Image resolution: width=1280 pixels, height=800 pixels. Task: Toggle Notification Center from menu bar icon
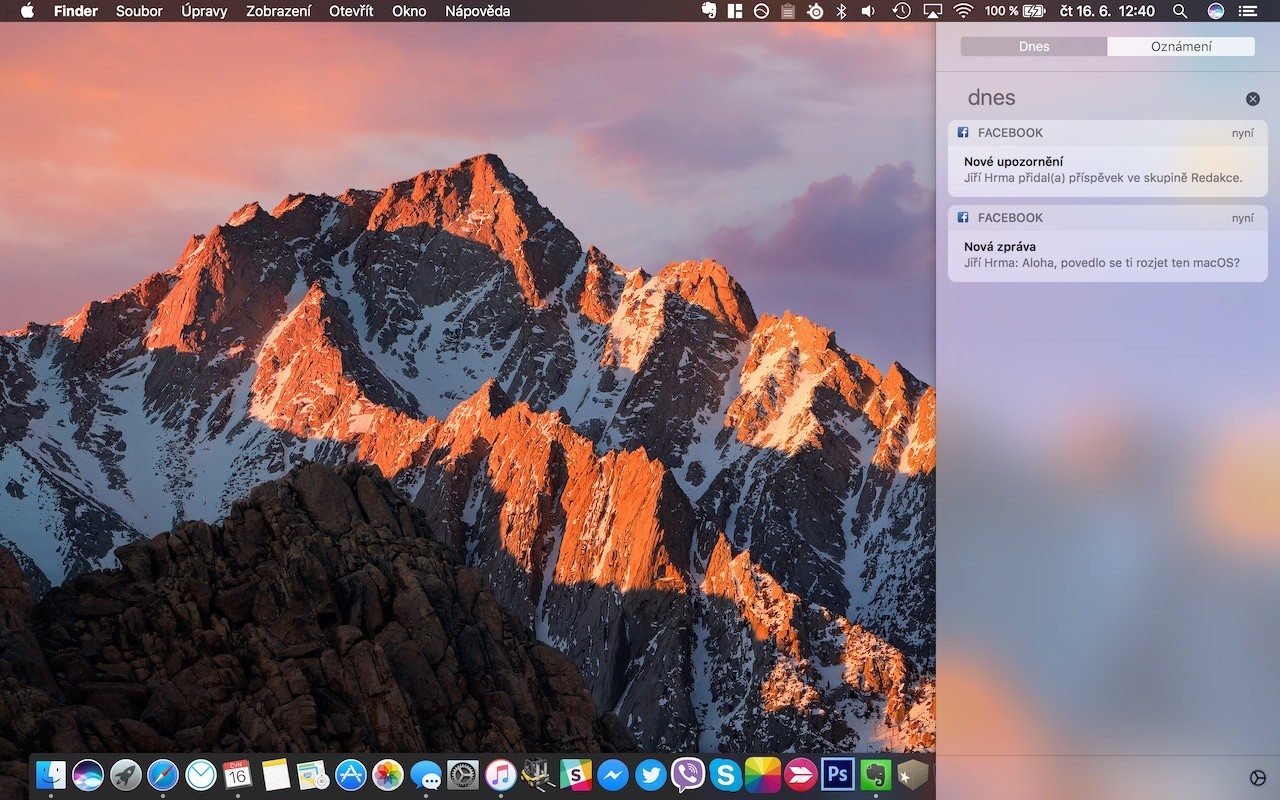pos(1250,11)
